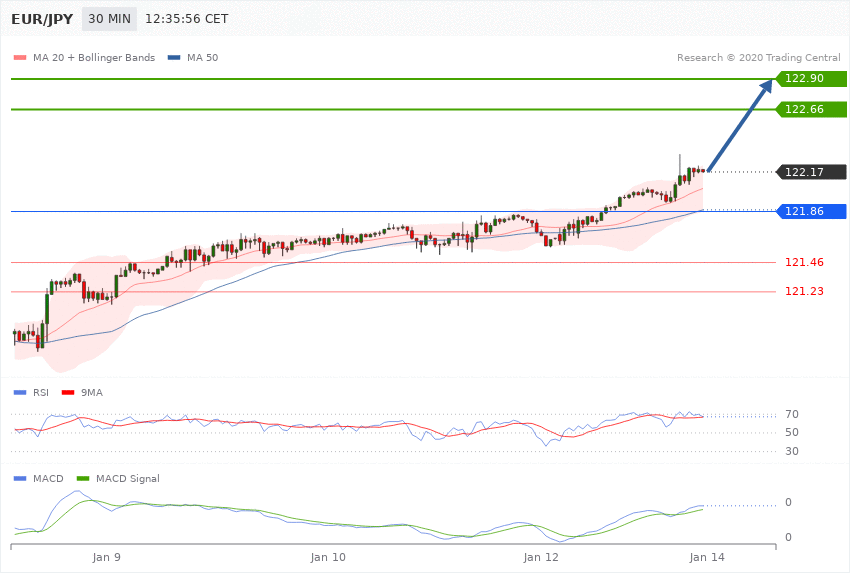Click the MA 50 legend label
The height and width of the screenshot is (576, 850).
[x=202, y=57]
